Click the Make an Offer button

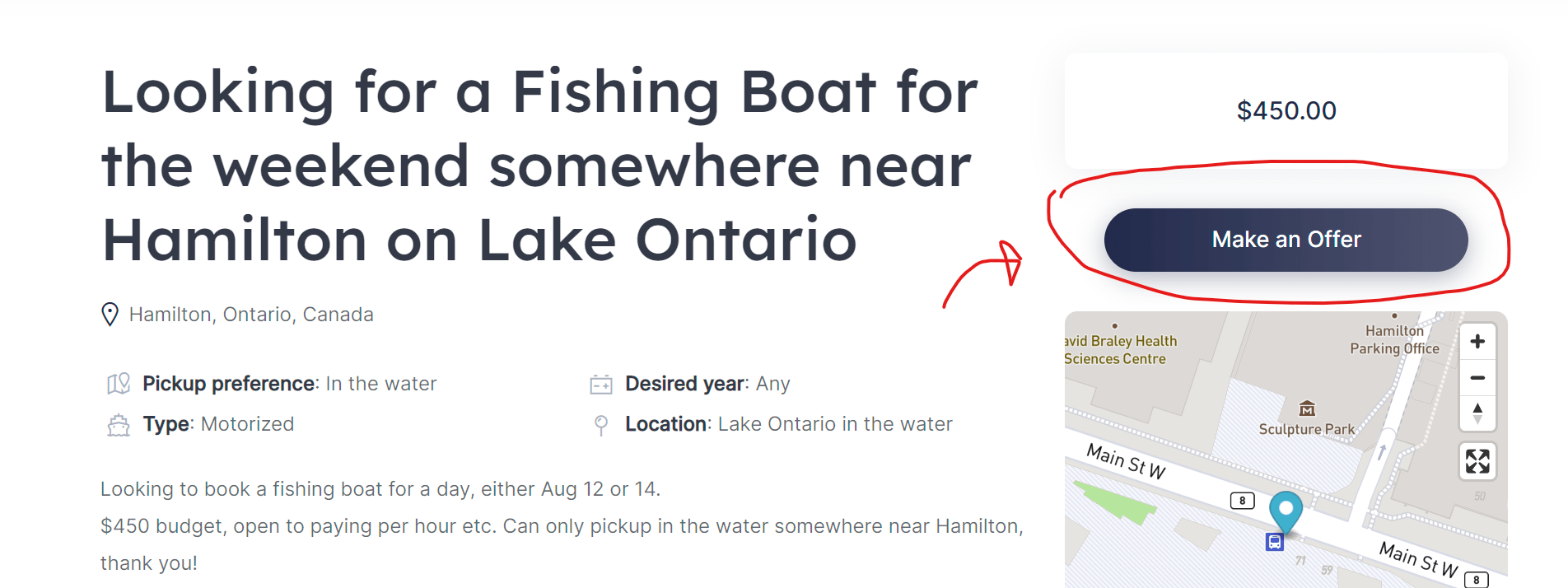pyautogui.click(x=1286, y=240)
